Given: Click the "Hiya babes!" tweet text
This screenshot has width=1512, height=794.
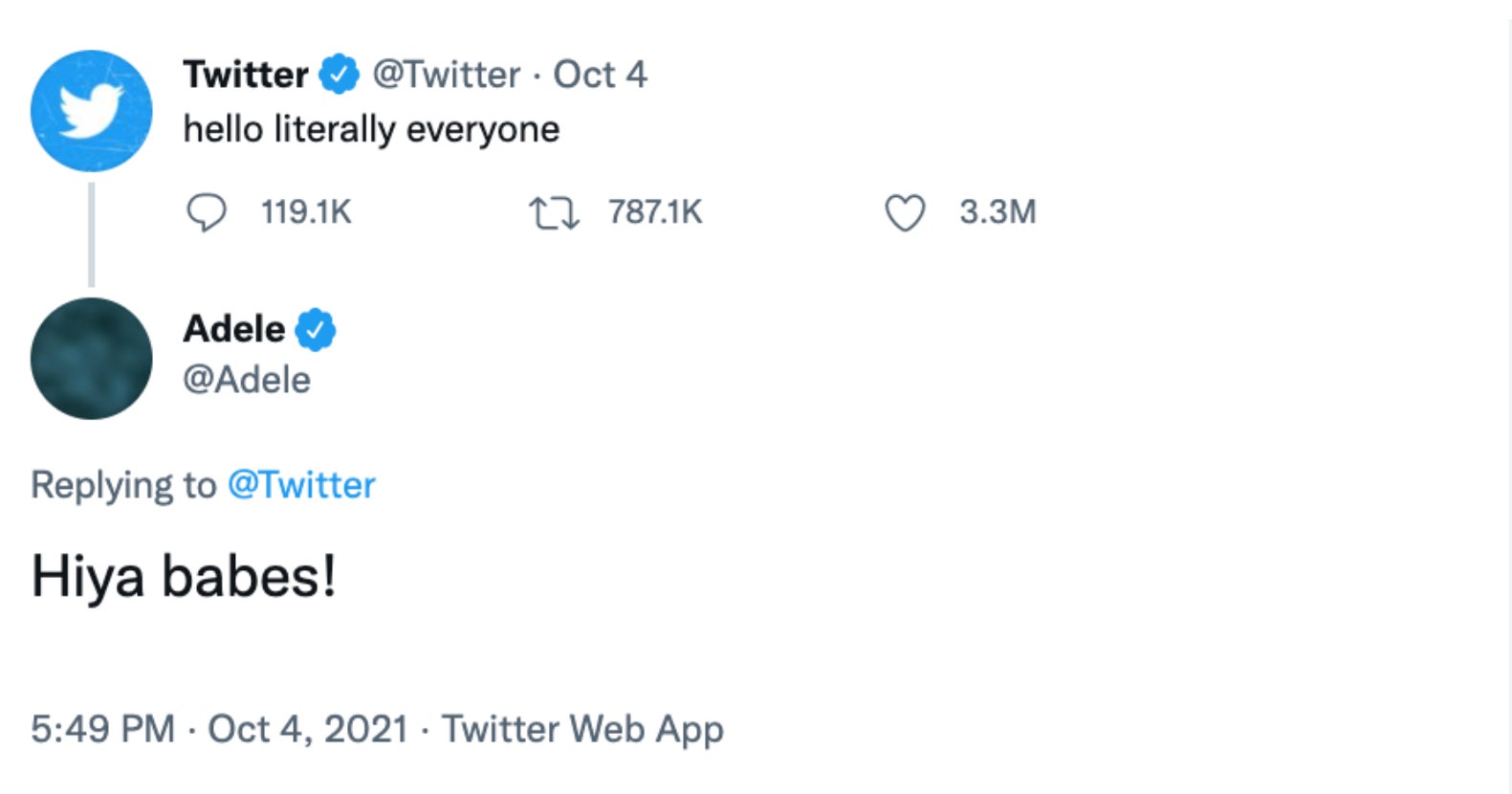Looking at the screenshot, I should click(x=184, y=577).
